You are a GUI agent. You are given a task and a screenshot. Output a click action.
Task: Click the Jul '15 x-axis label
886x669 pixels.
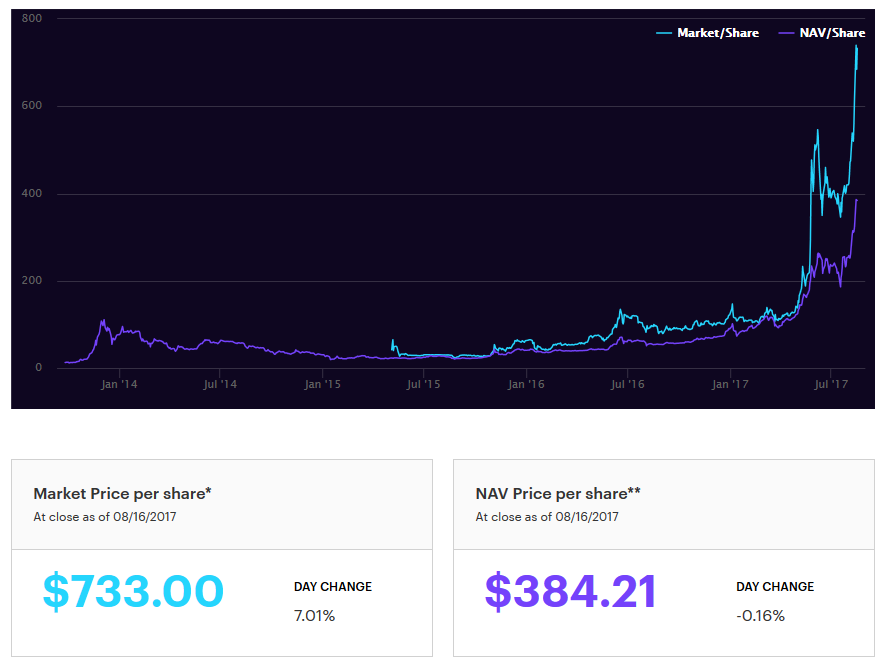[x=424, y=384]
